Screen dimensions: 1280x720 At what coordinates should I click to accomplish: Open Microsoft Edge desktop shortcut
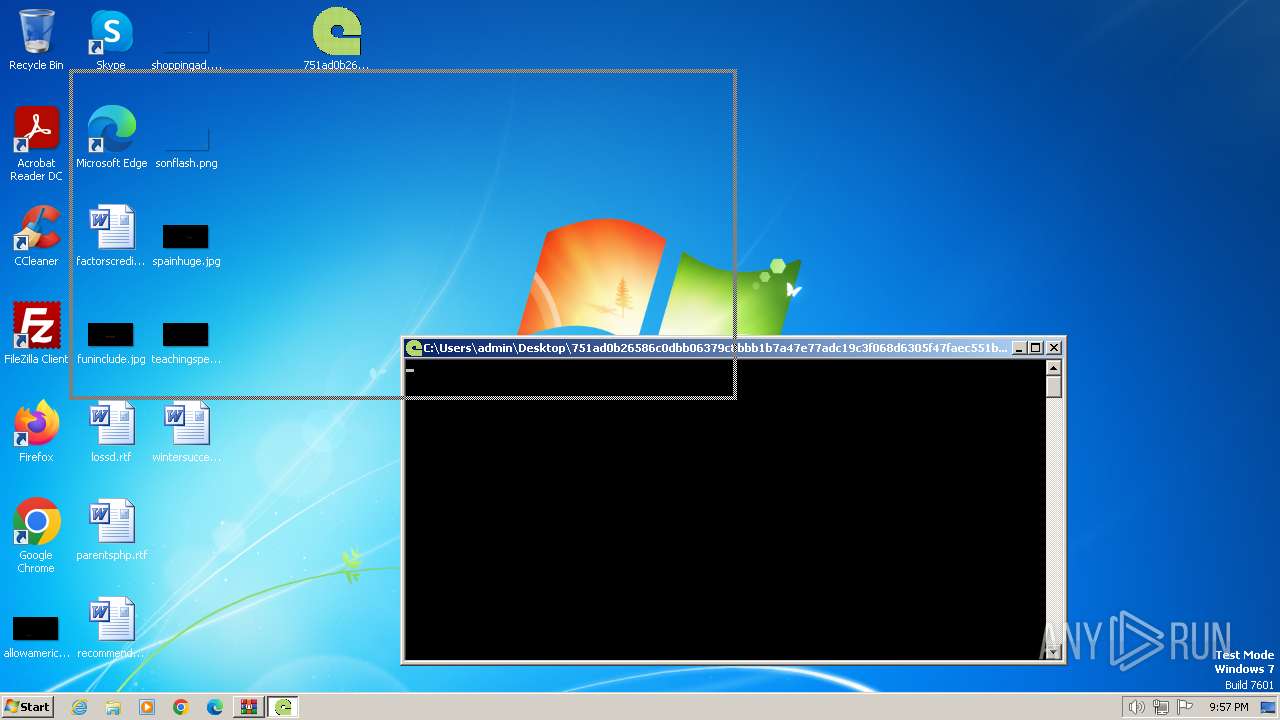click(111, 138)
